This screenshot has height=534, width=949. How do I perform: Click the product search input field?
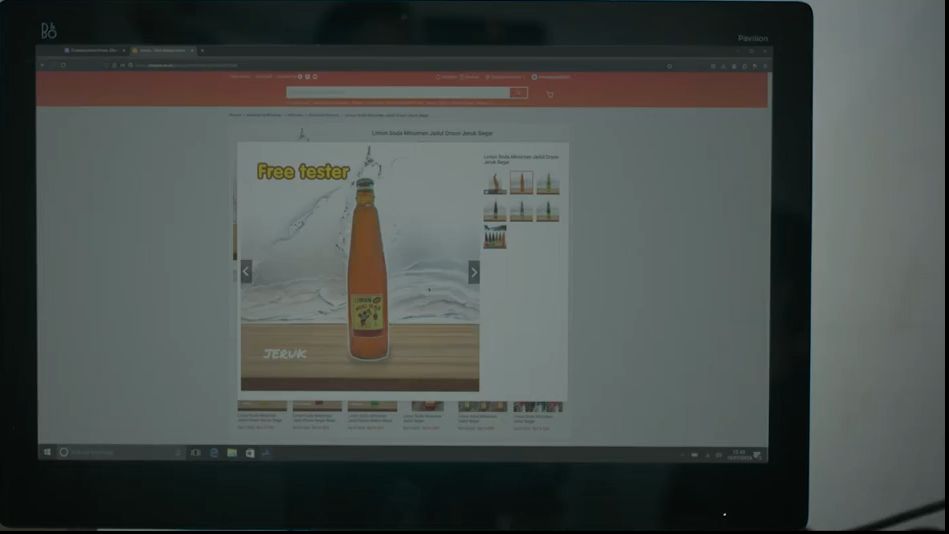[397, 93]
